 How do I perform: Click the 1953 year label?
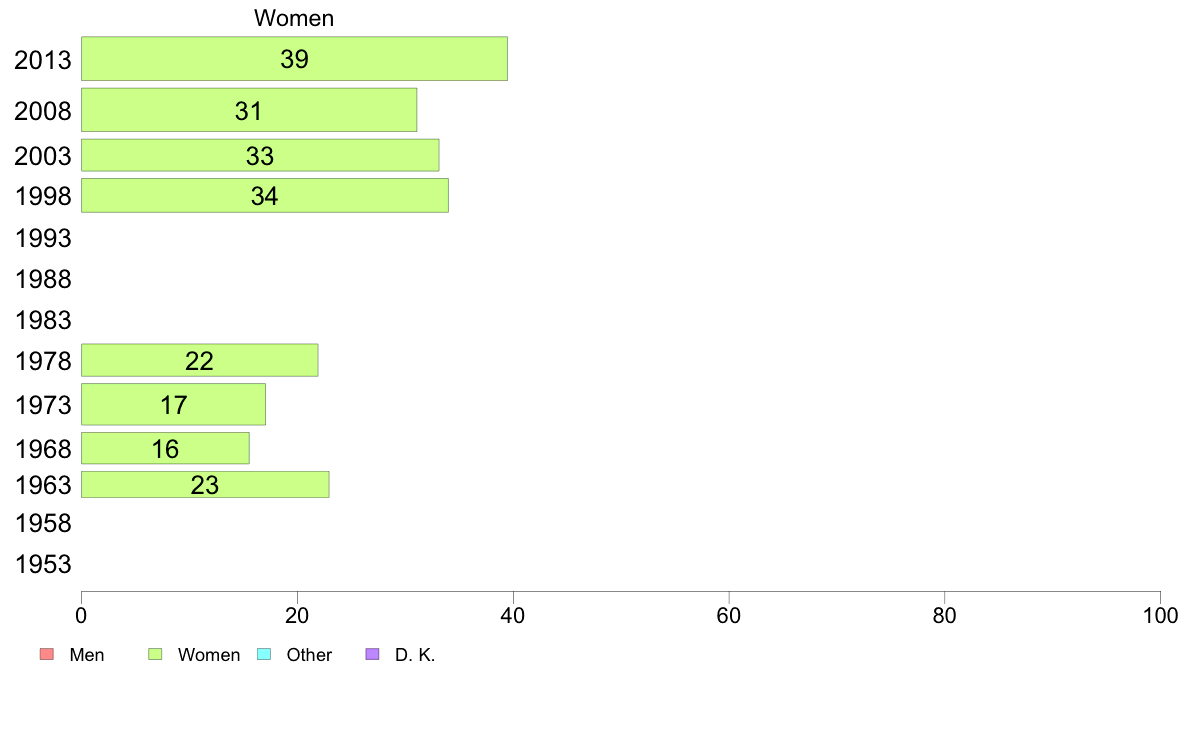click(x=43, y=564)
